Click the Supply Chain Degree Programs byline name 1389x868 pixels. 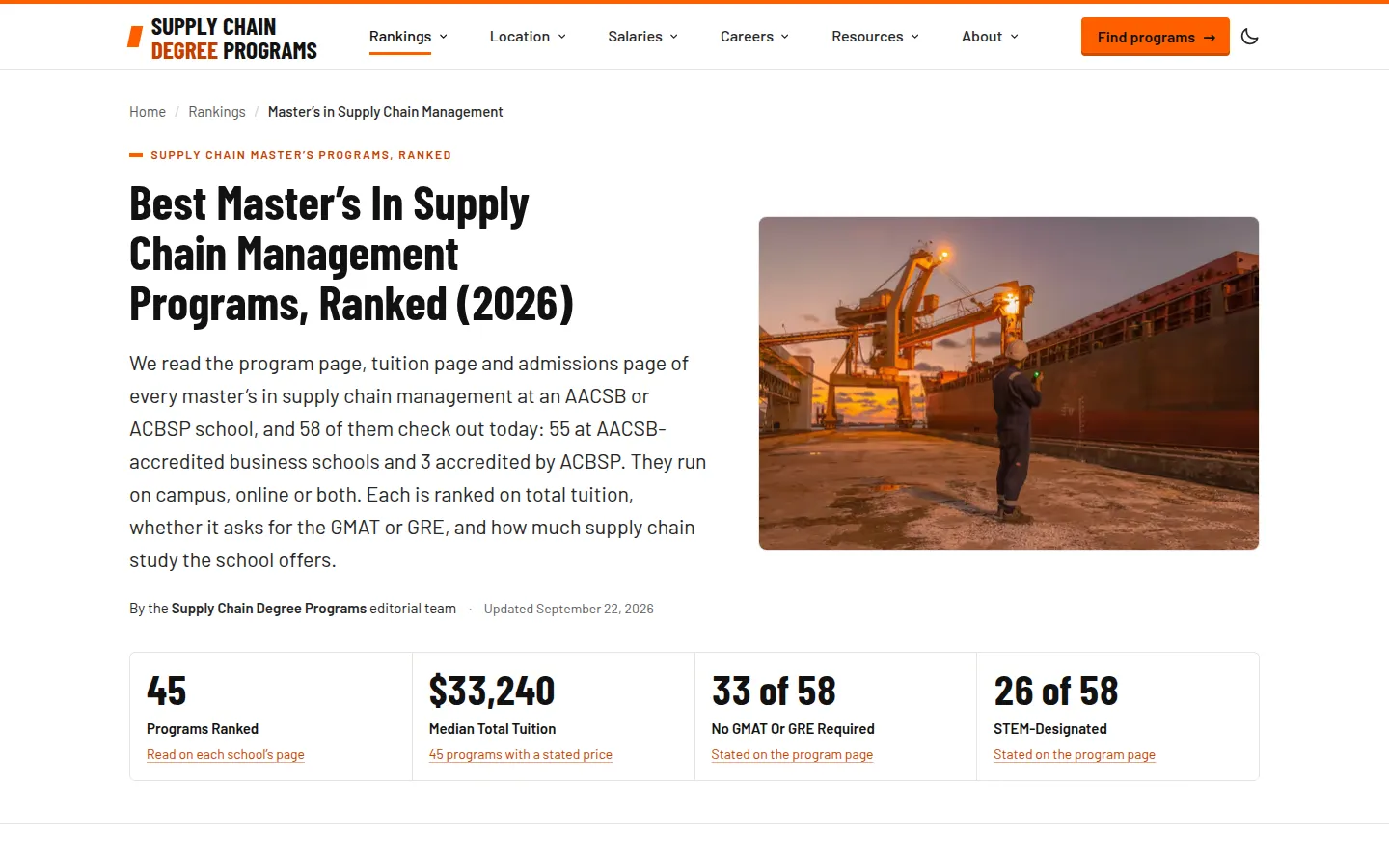click(x=269, y=609)
